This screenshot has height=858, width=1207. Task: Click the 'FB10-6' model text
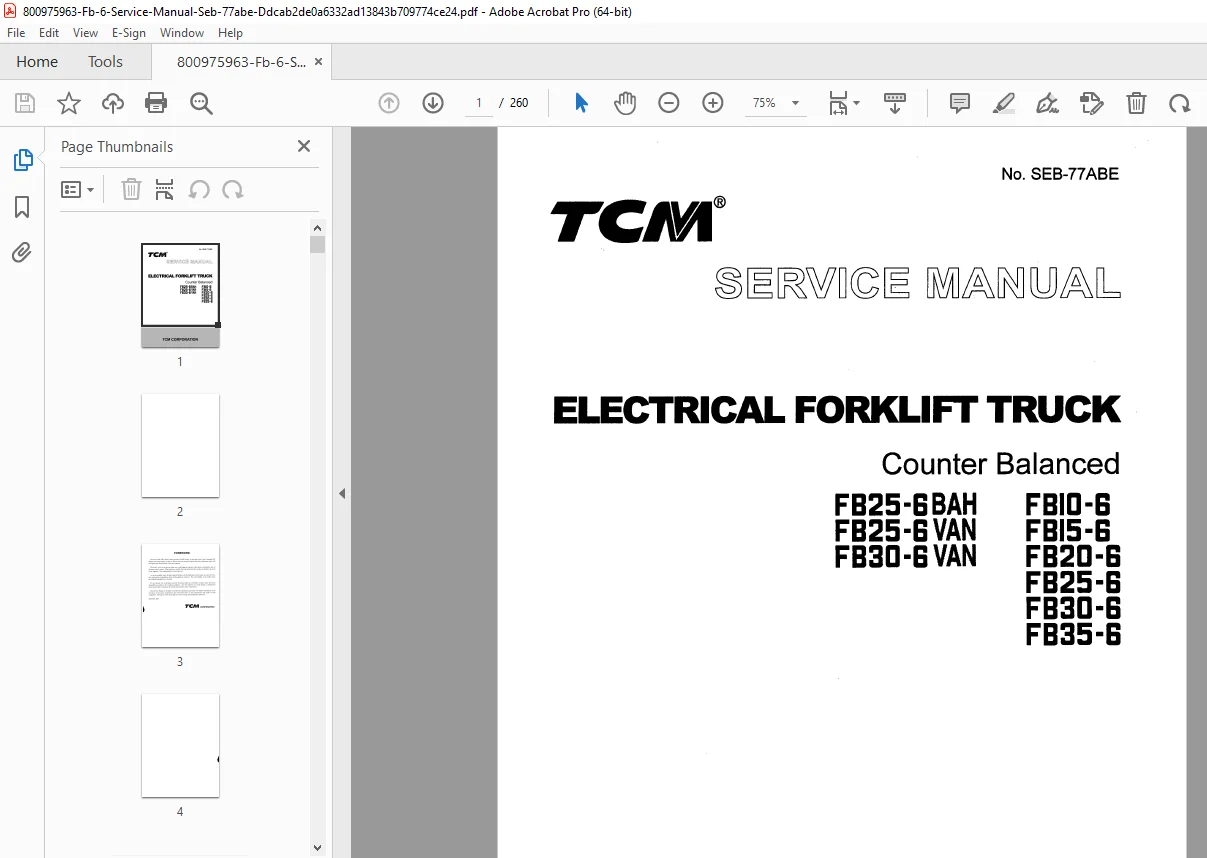coord(1068,504)
